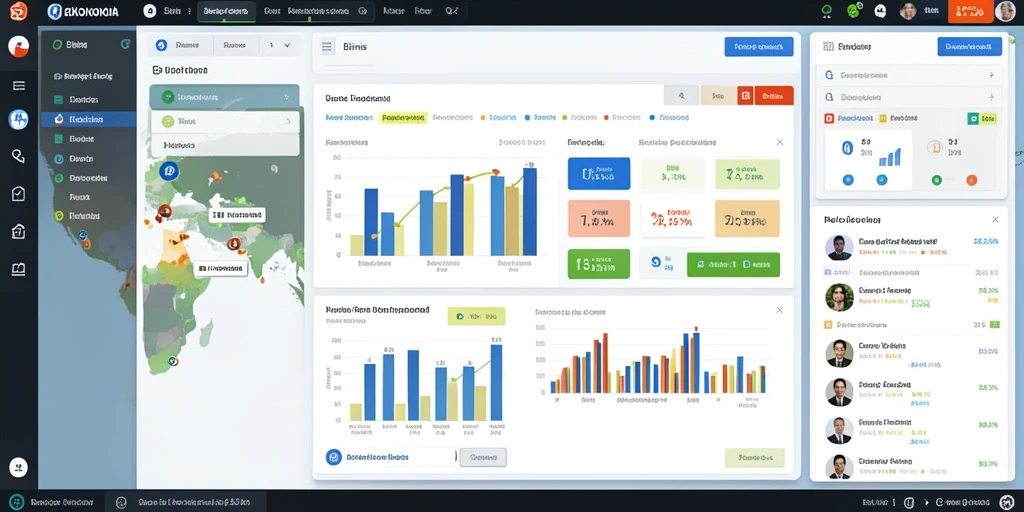
Task: Click the blue button in the center panel header
Action: (759, 46)
